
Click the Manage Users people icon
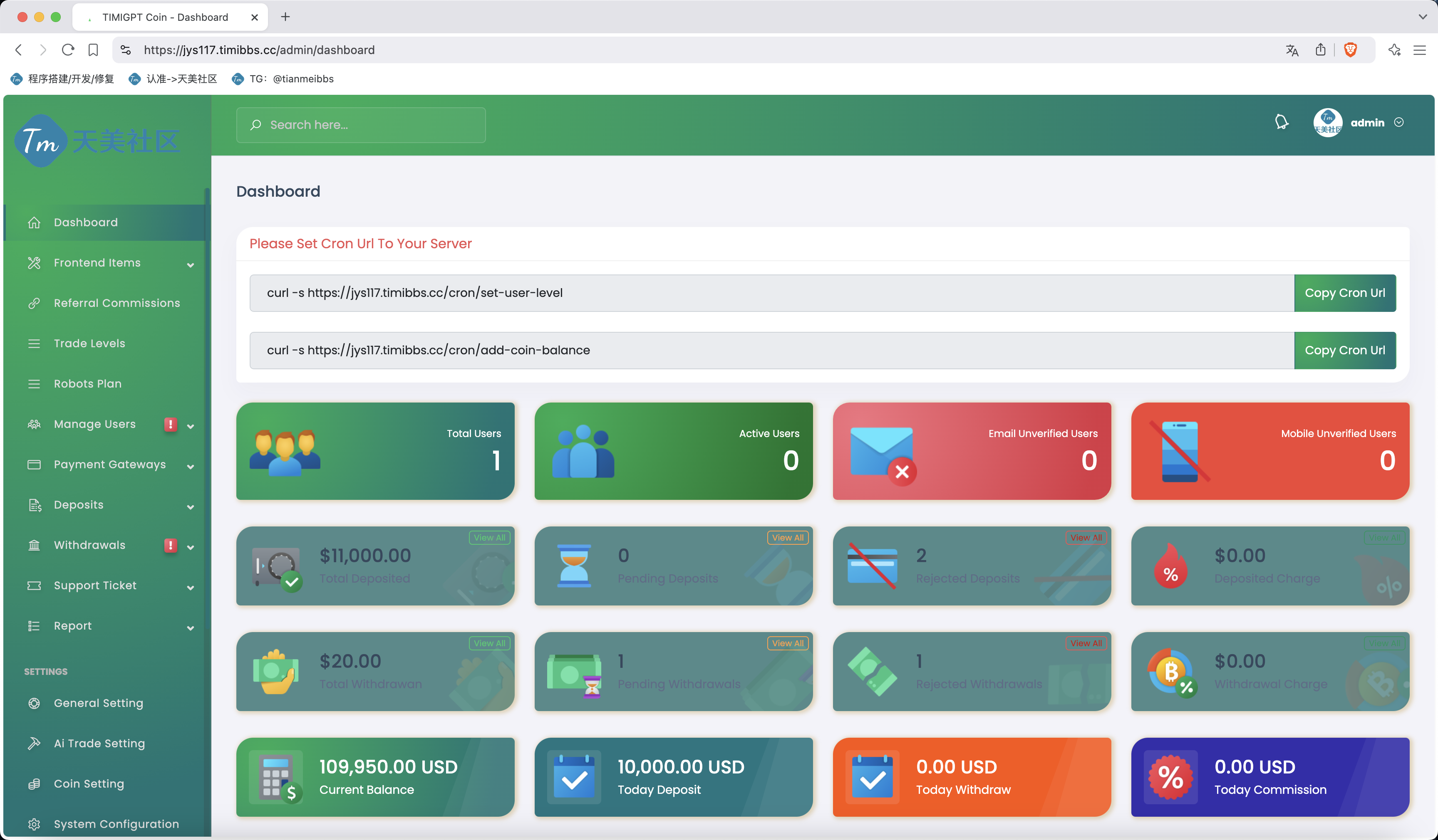click(34, 424)
